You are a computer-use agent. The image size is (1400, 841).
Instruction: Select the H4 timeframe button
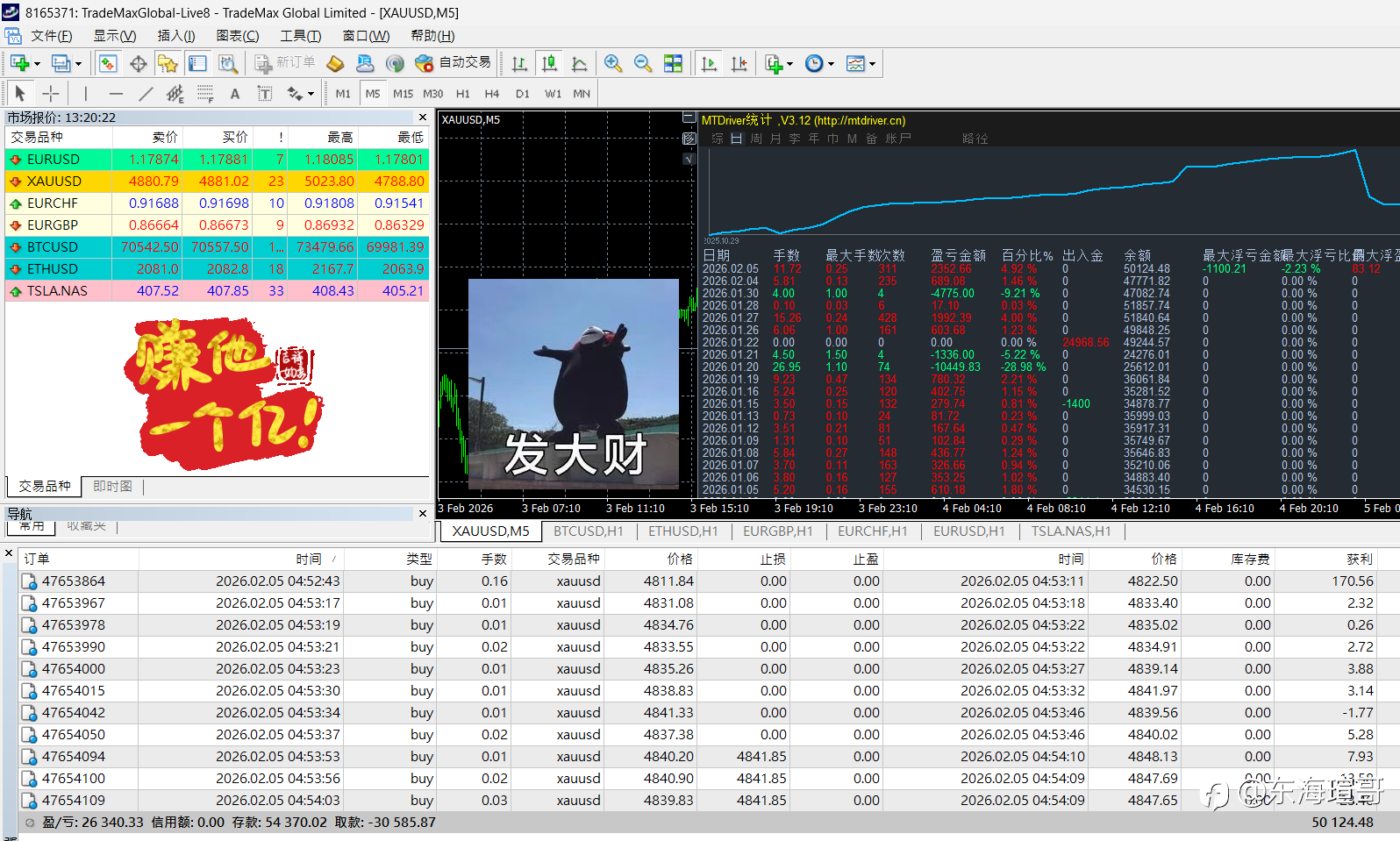[x=491, y=94]
